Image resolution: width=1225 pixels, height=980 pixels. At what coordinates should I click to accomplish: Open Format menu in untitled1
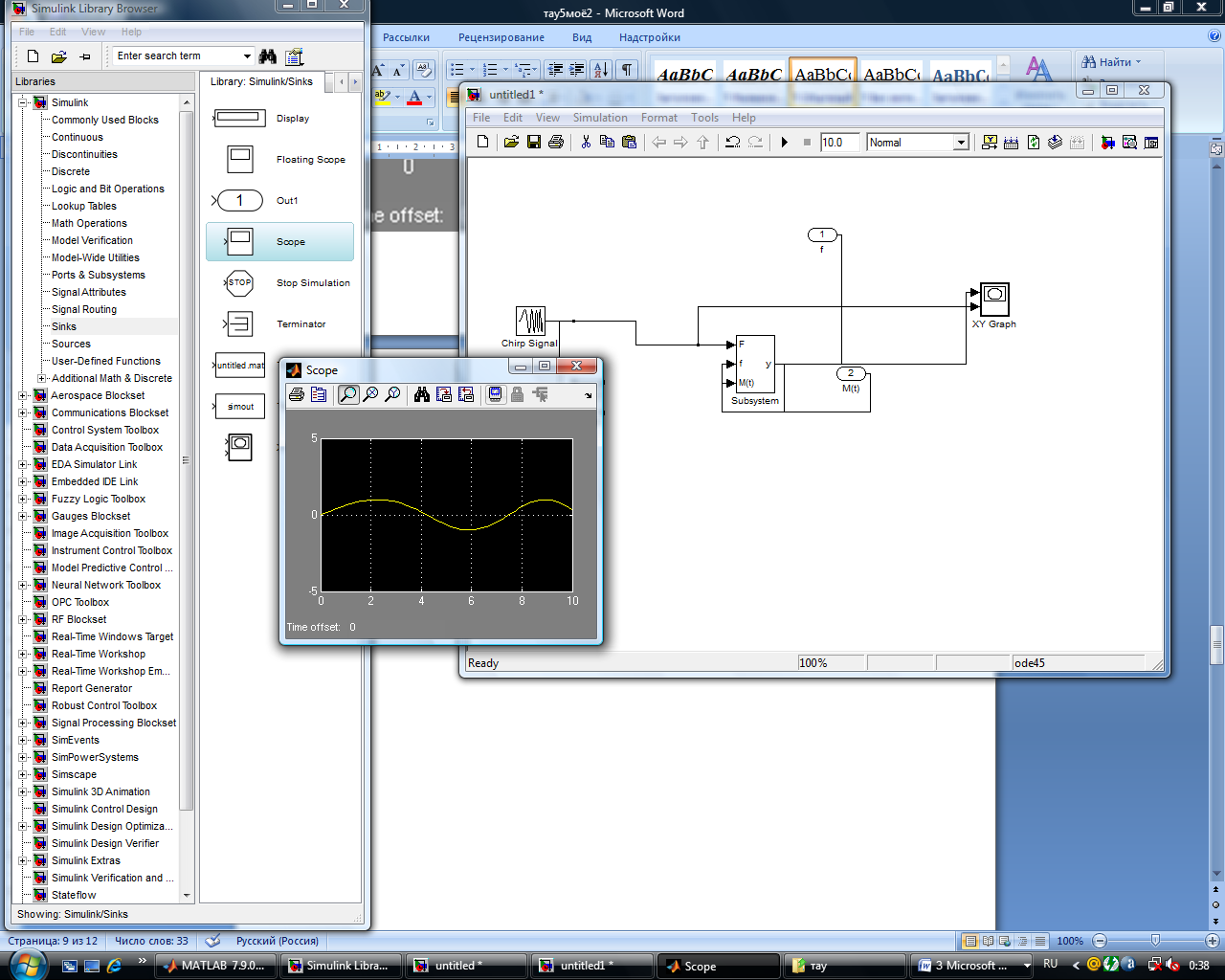[x=659, y=118]
